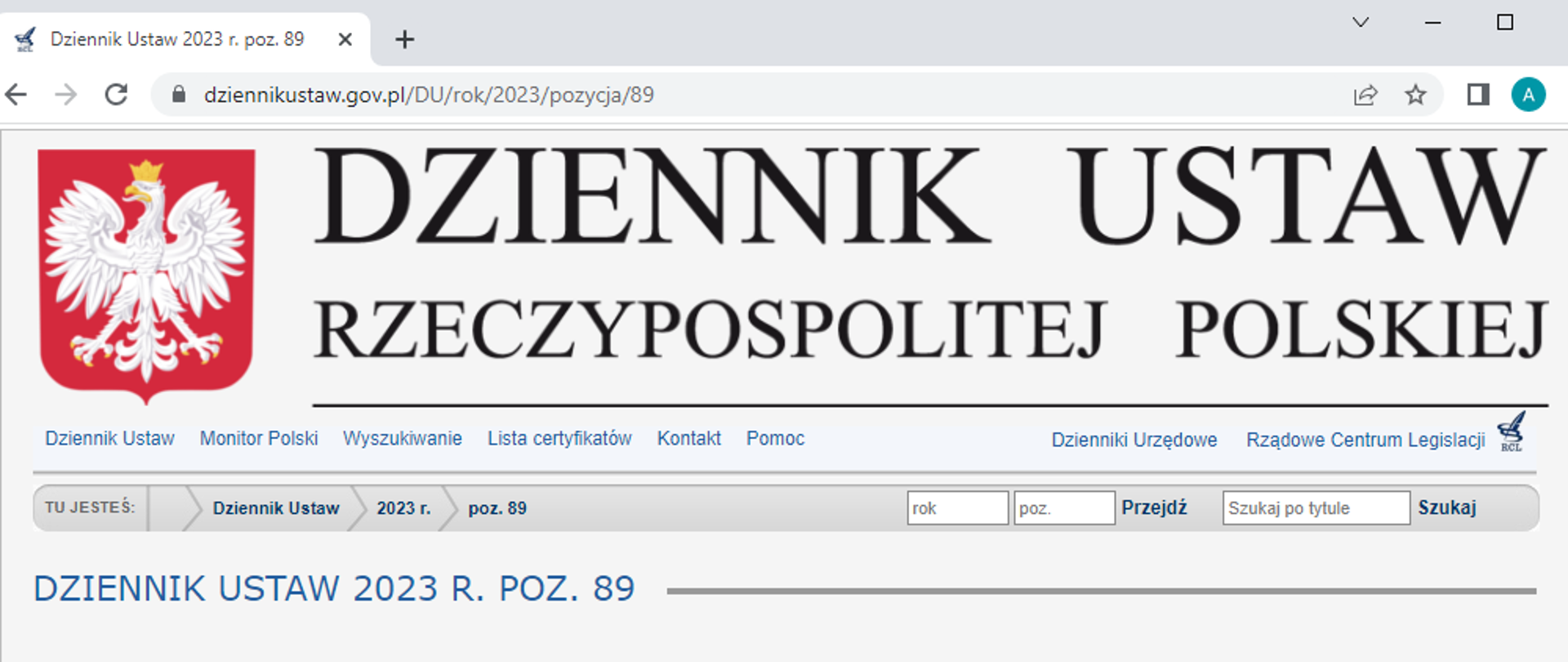Open the tab search chevron
This screenshot has height=662, width=1568.
click(x=1361, y=22)
